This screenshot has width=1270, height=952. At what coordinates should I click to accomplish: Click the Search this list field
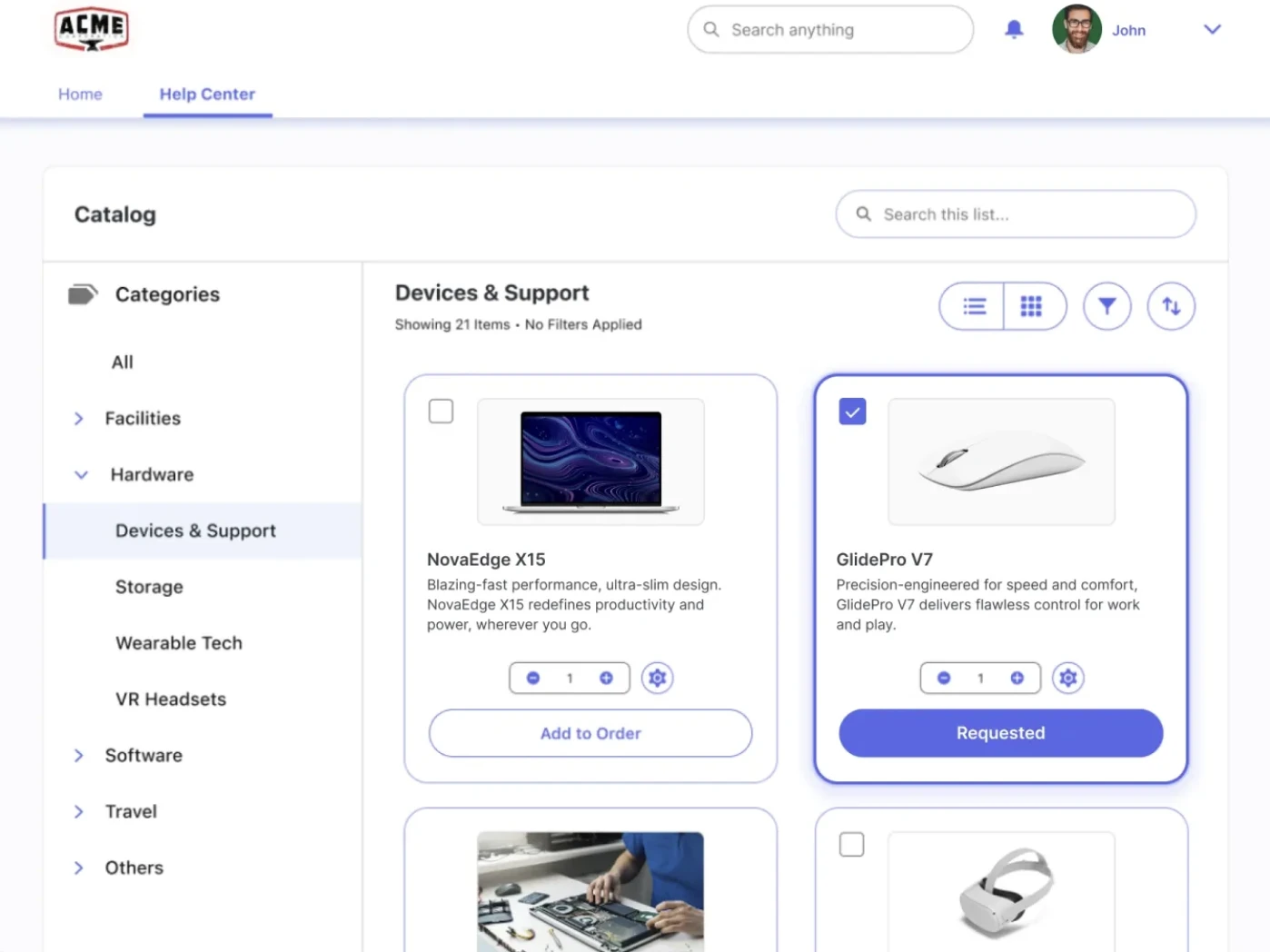point(1016,214)
